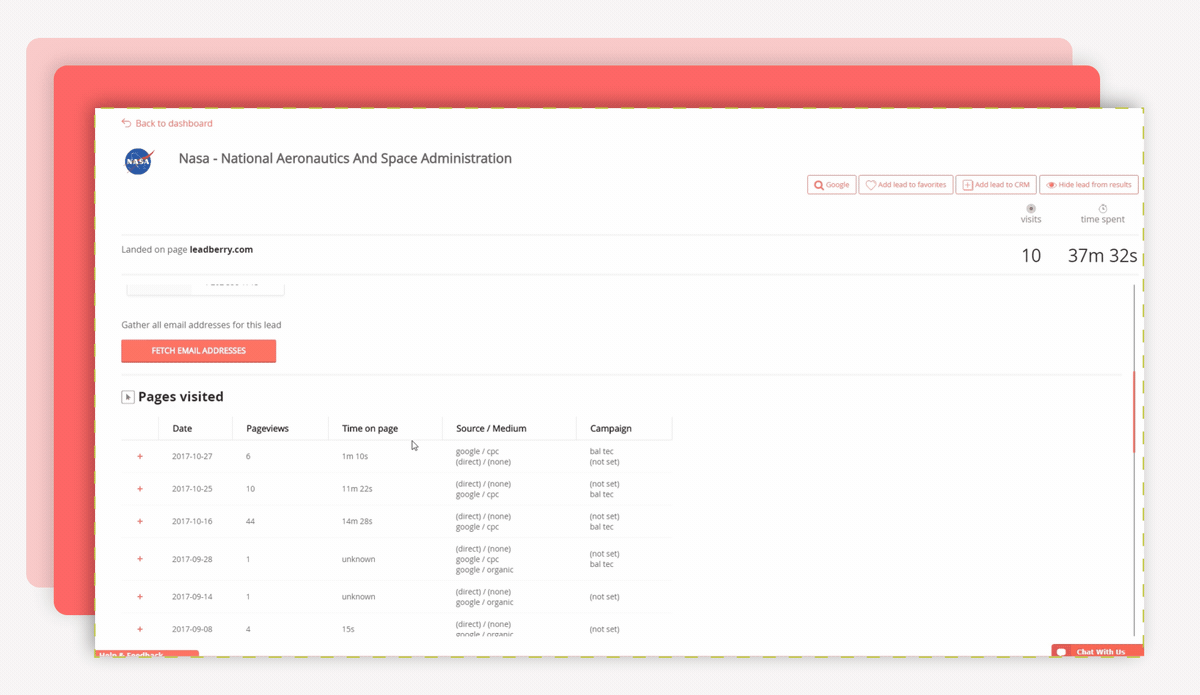
Task: Click the Campaign column header
Action: click(x=611, y=428)
